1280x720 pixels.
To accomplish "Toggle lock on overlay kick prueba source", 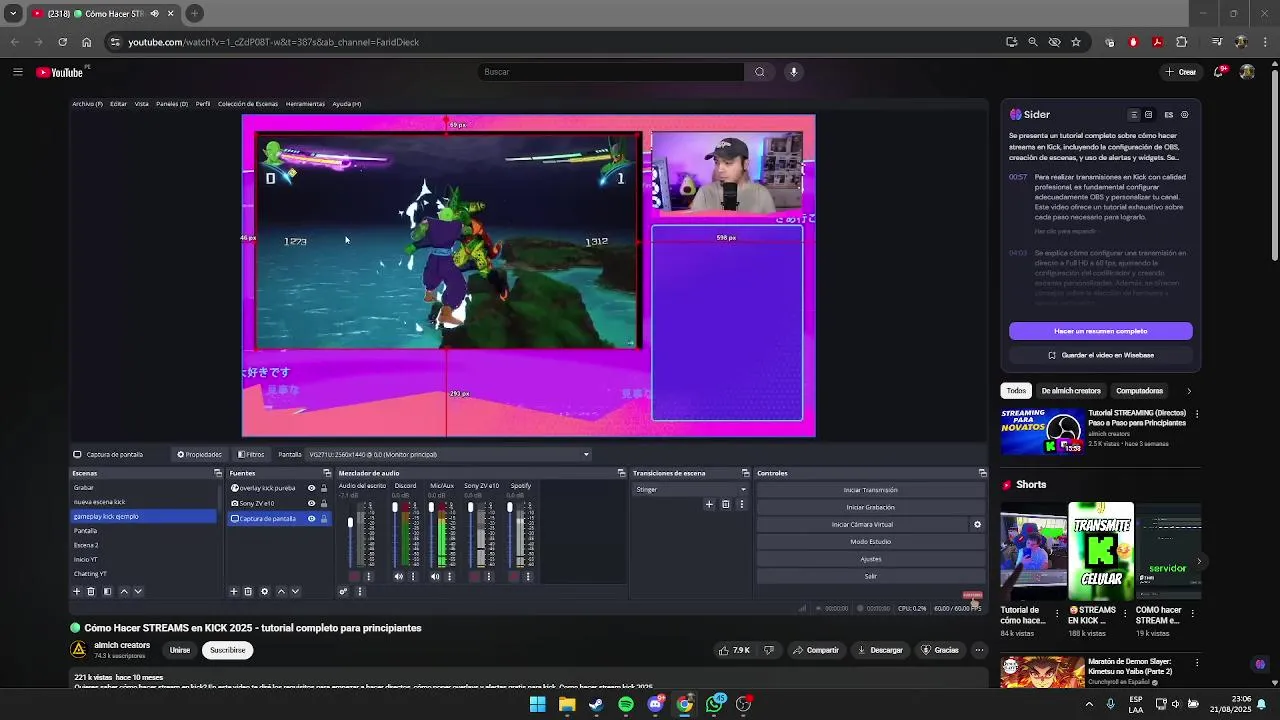I will click(323, 488).
